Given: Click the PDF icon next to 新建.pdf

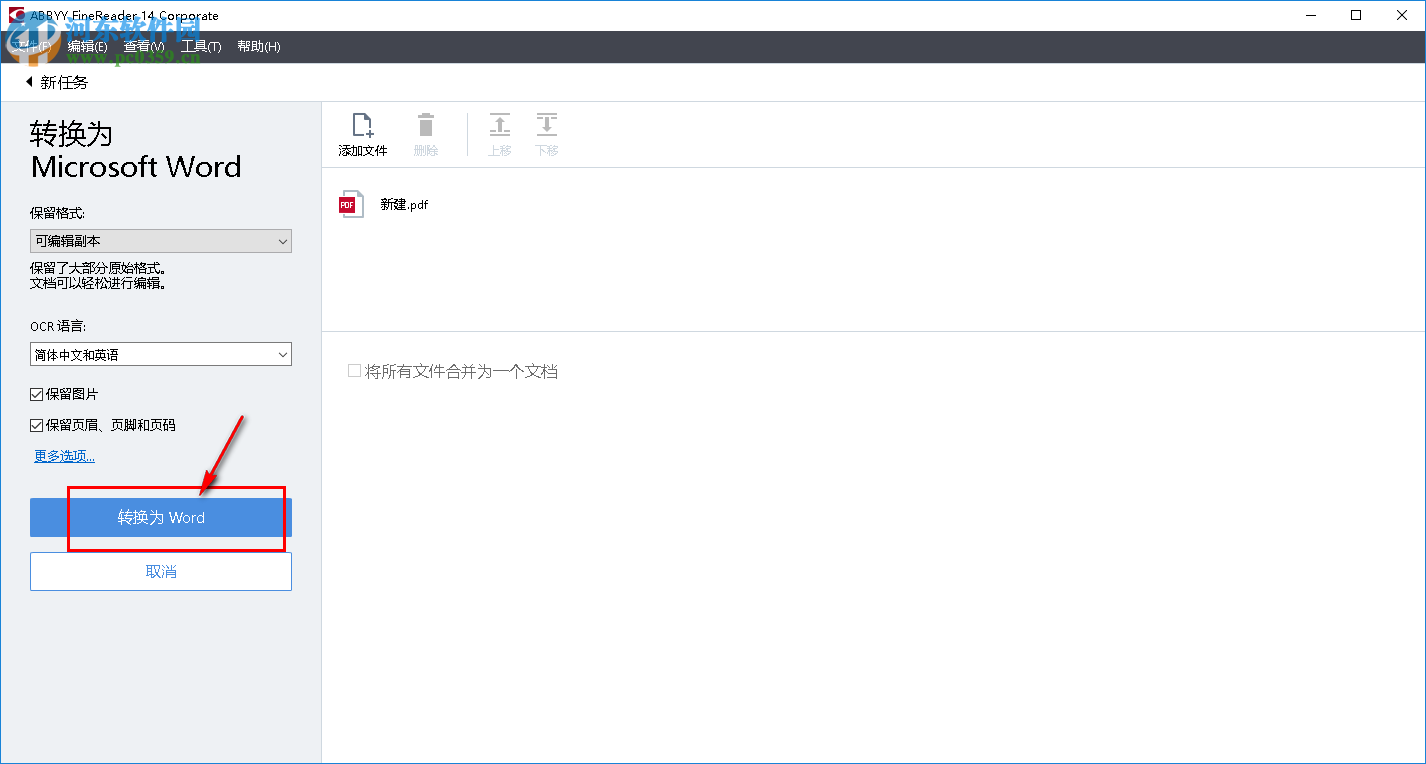Looking at the screenshot, I should tap(351, 203).
